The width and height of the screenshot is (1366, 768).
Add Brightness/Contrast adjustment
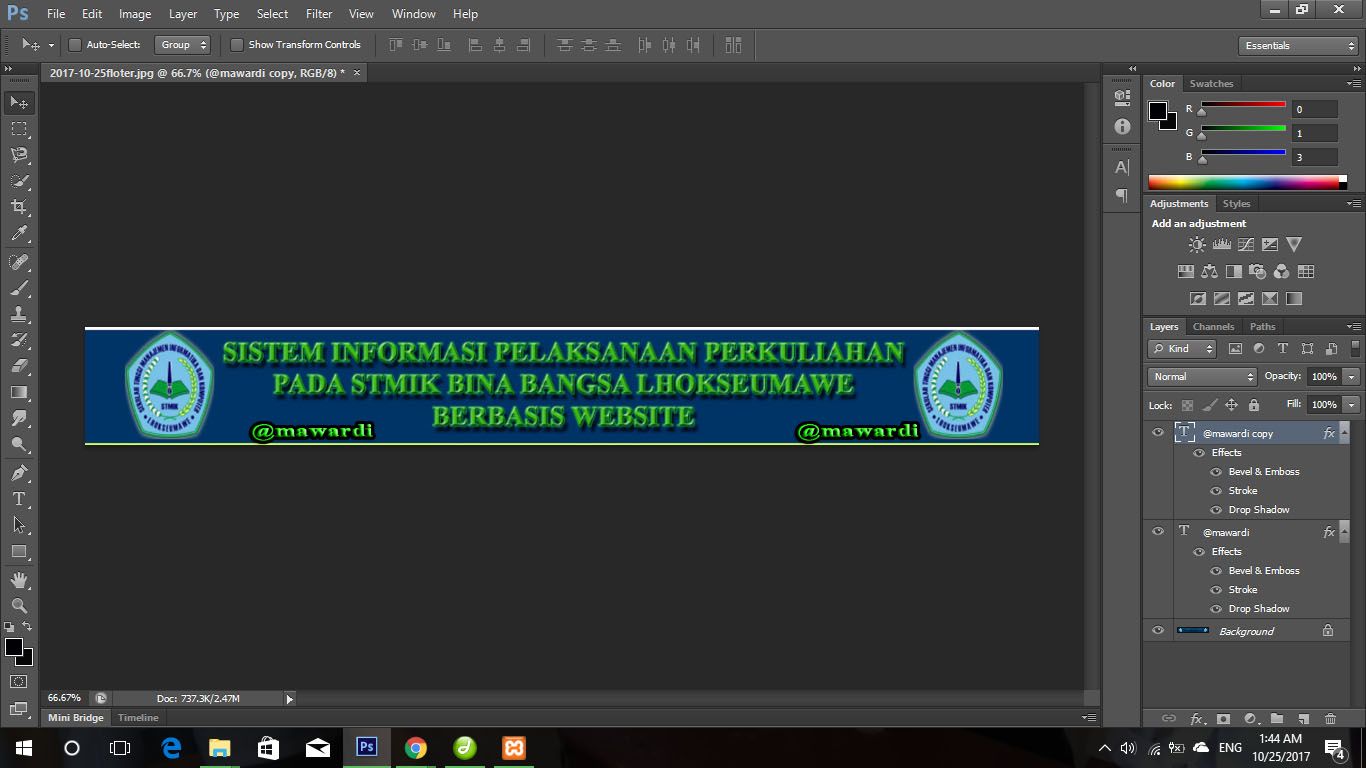coord(1197,244)
